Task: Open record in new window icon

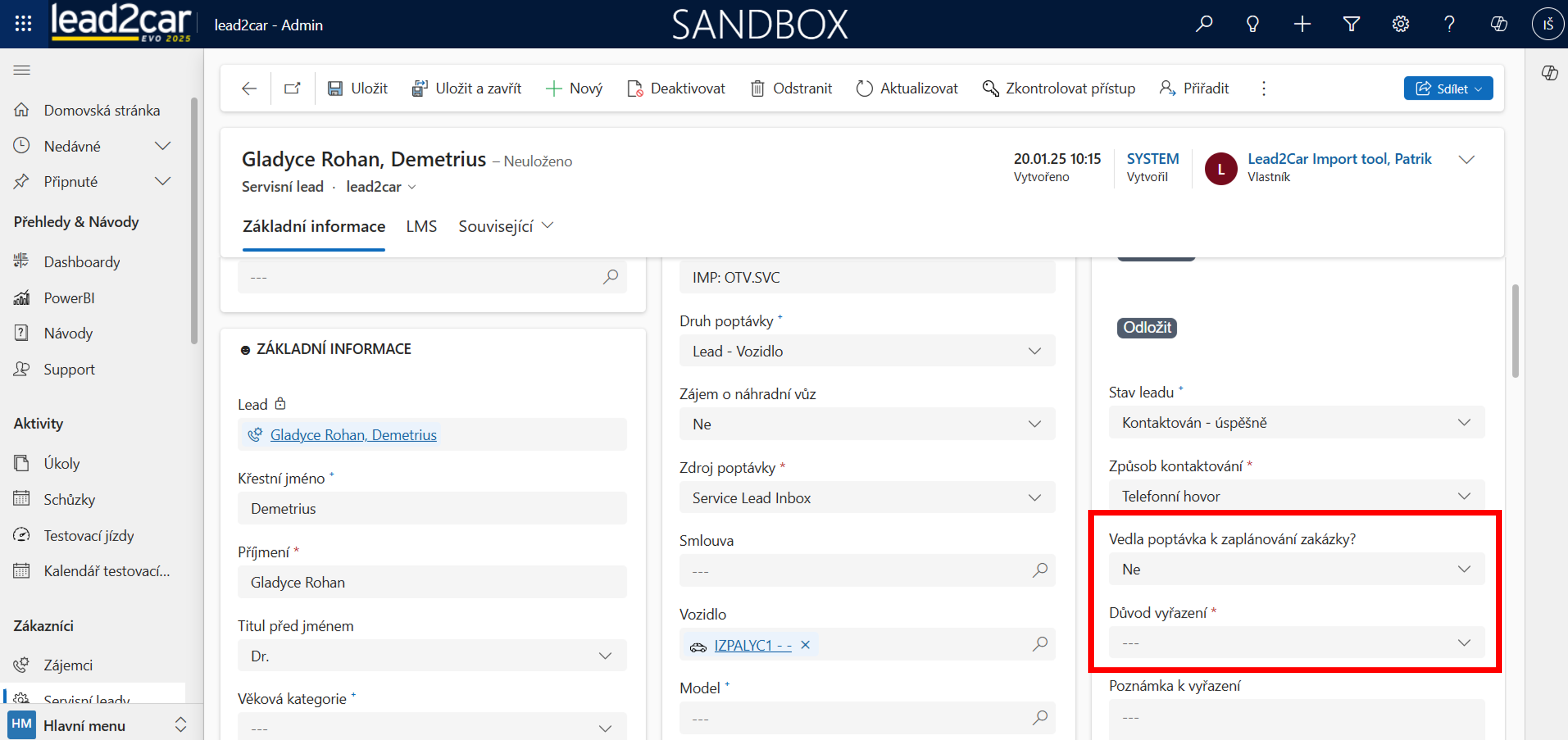Action: [292, 89]
